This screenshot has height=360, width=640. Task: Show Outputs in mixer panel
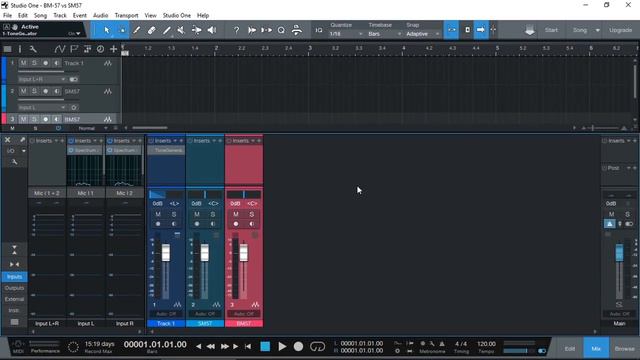(14, 288)
